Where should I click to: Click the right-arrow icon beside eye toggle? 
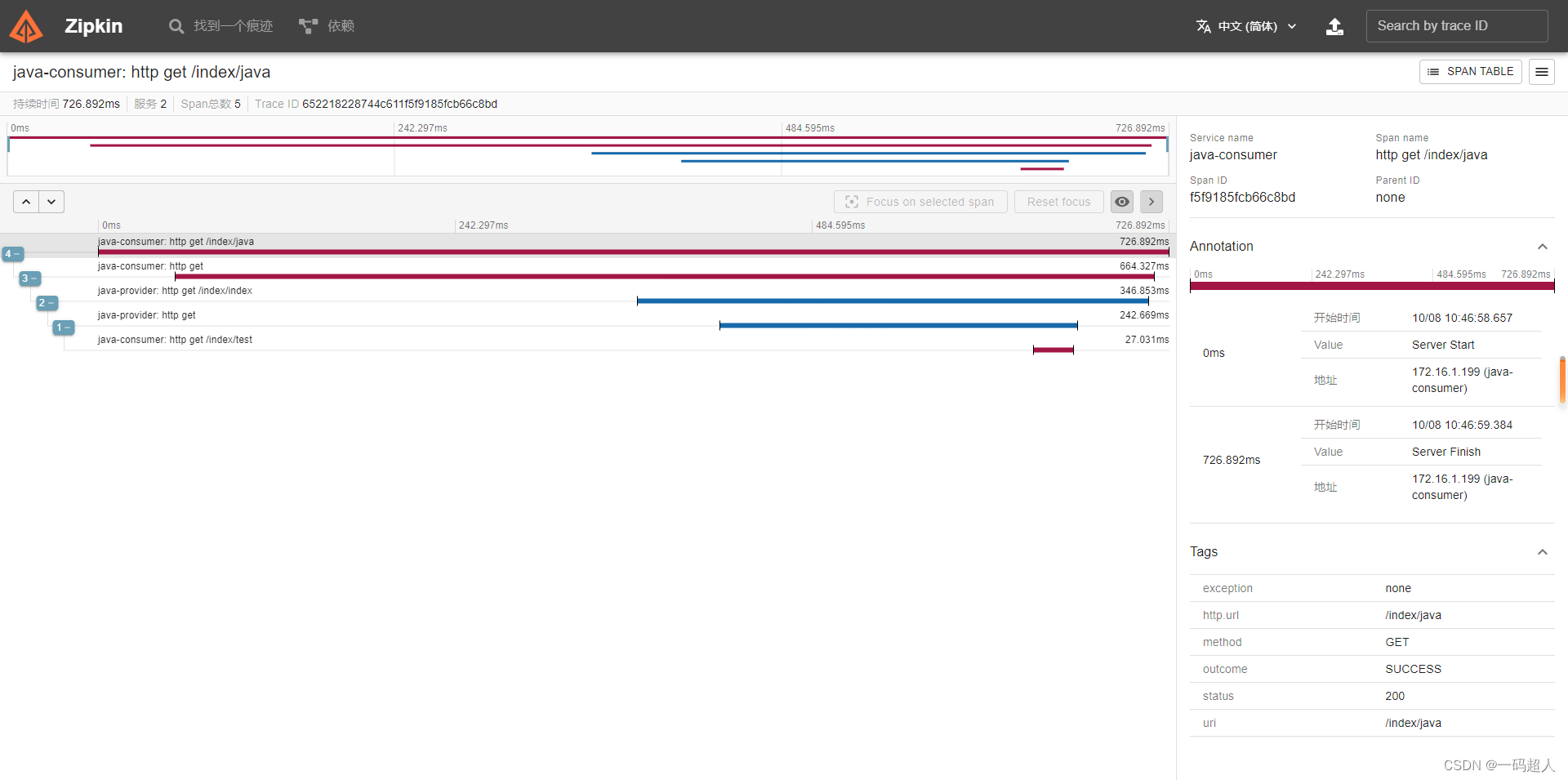point(1151,201)
